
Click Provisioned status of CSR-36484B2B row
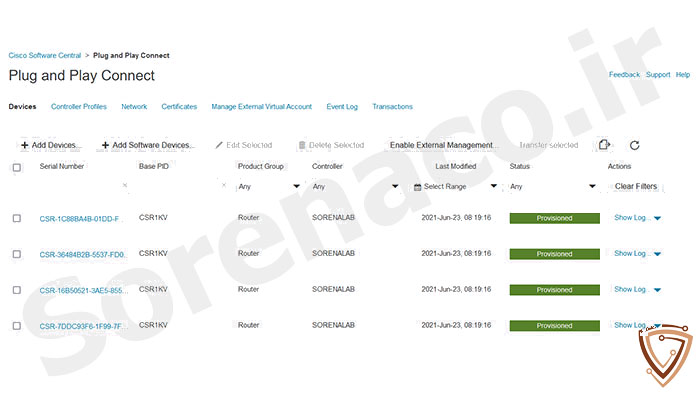point(554,254)
